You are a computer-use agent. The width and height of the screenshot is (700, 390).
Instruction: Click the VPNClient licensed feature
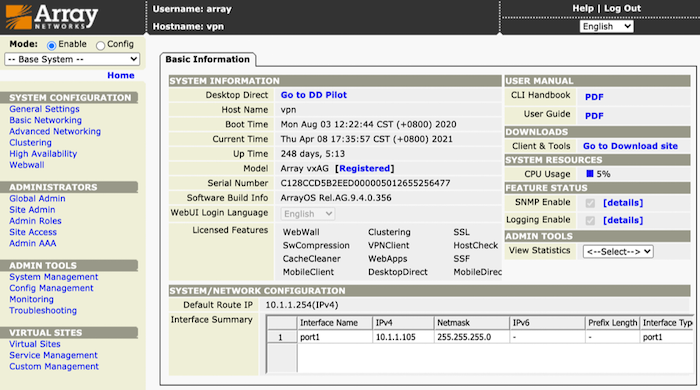click(388, 245)
